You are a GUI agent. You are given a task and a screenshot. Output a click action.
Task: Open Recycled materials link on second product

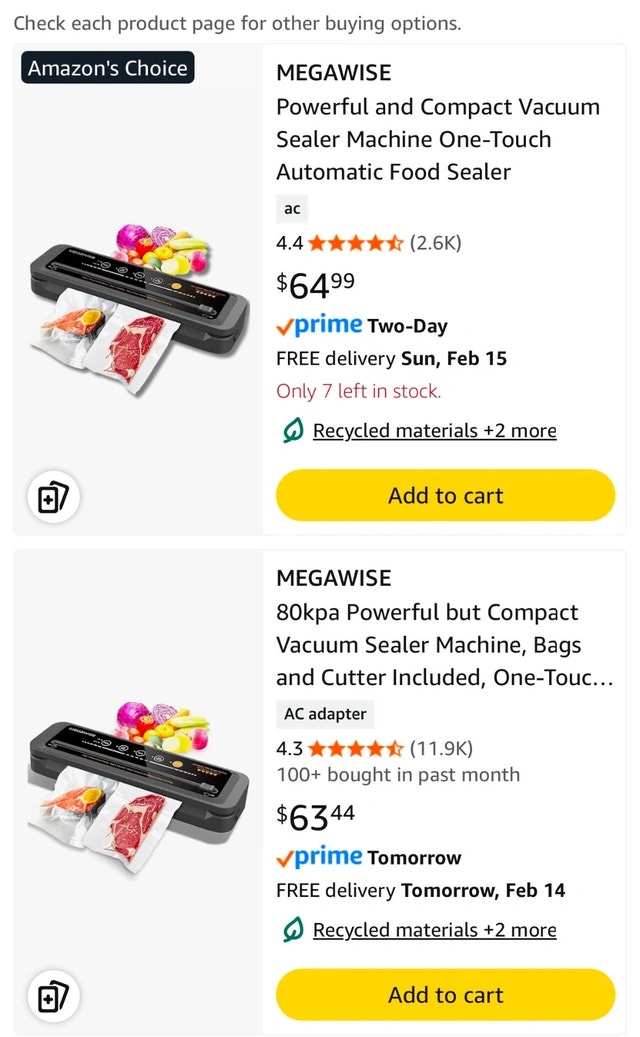tap(434, 930)
